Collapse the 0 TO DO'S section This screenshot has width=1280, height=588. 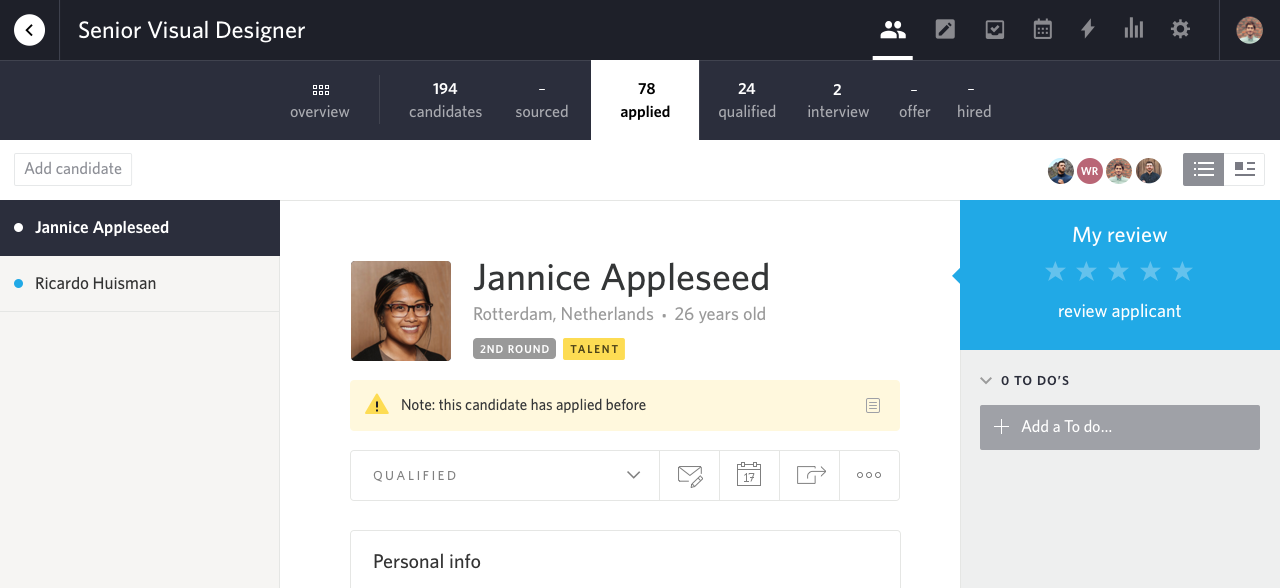pyautogui.click(x=986, y=381)
